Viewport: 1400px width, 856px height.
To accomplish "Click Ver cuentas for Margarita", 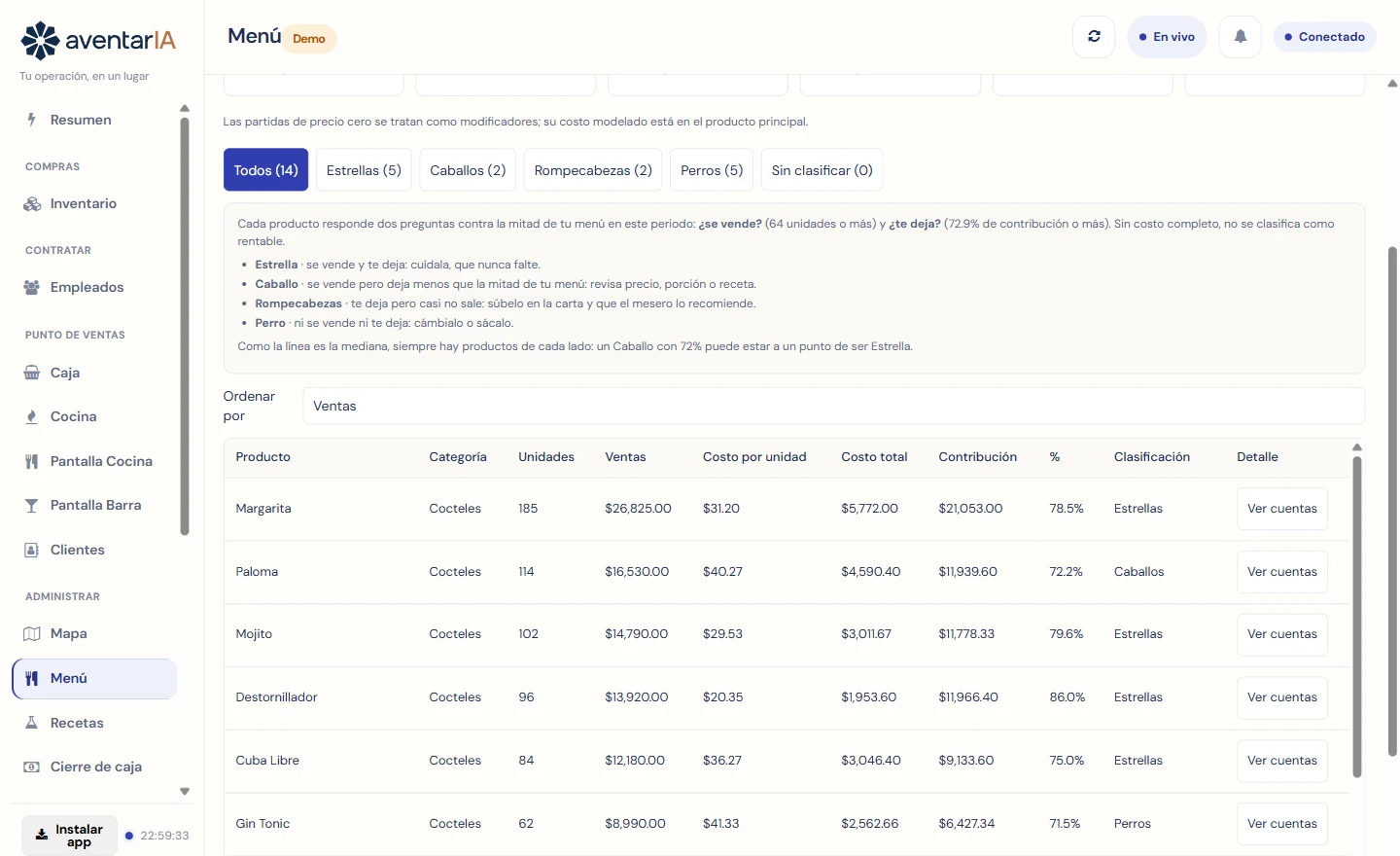I will (1282, 509).
